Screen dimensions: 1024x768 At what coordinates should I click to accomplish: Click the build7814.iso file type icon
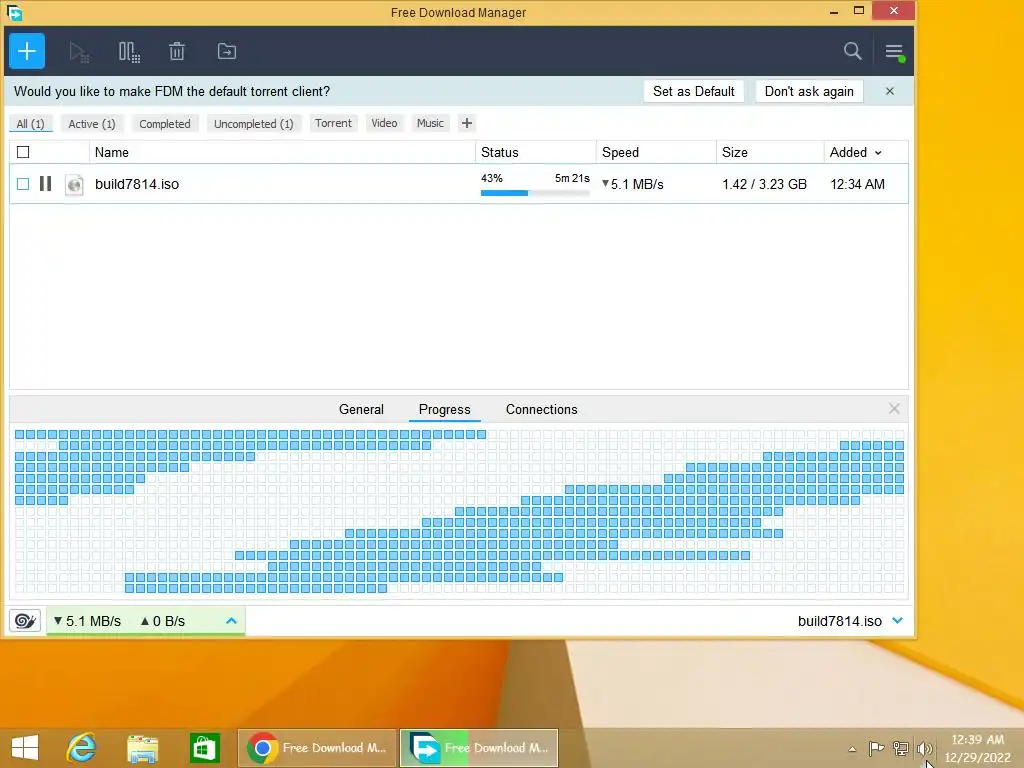click(x=74, y=185)
